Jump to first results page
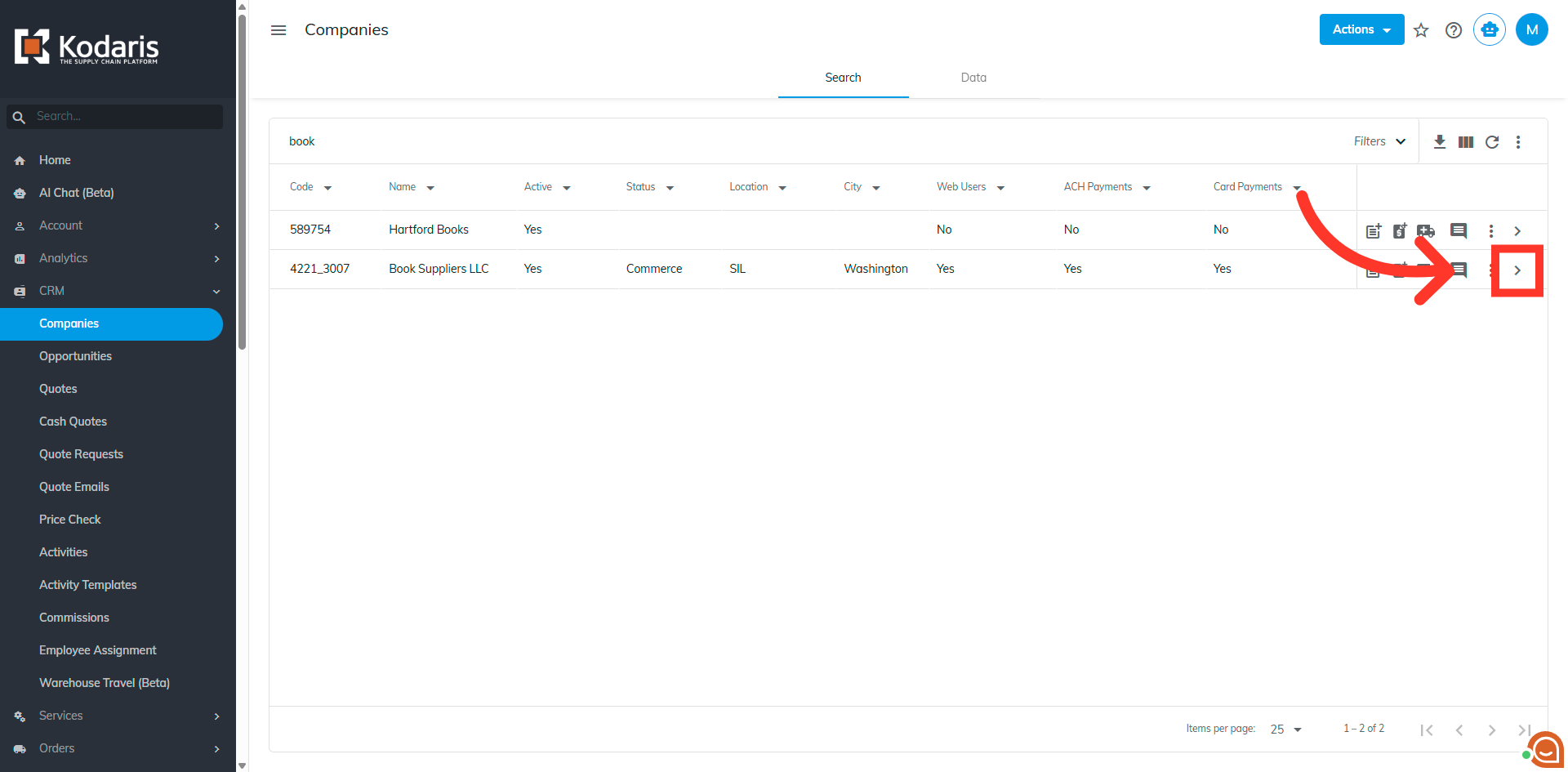1568x772 pixels. [1427, 730]
